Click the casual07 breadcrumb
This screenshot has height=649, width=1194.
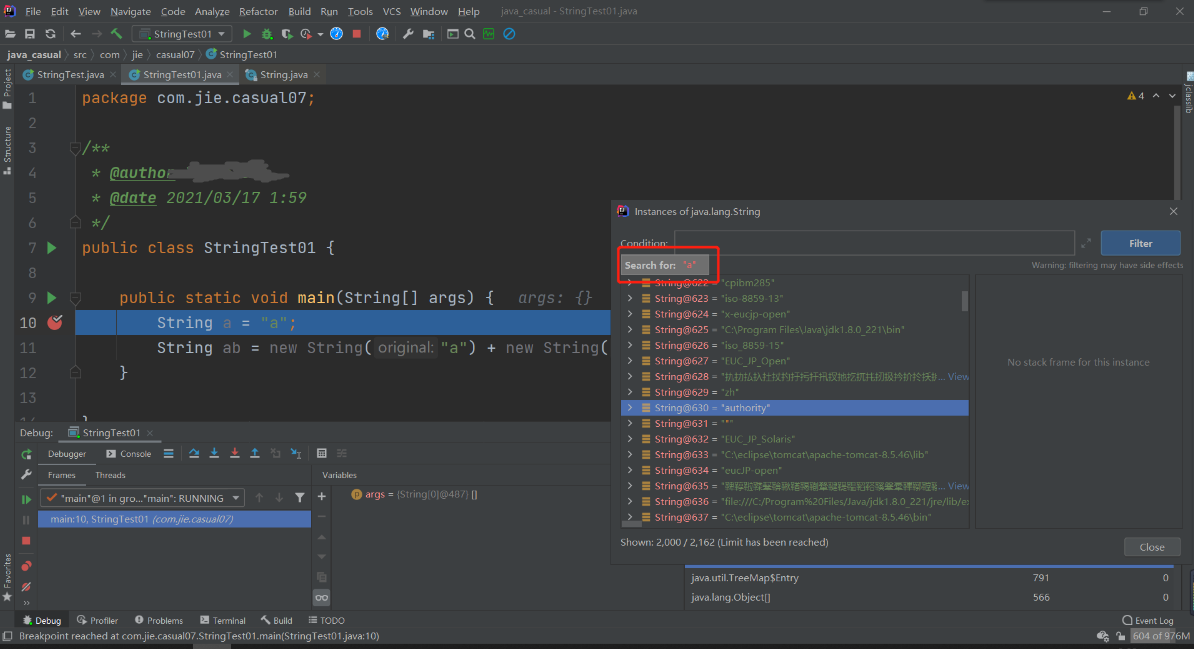[x=175, y=55]
